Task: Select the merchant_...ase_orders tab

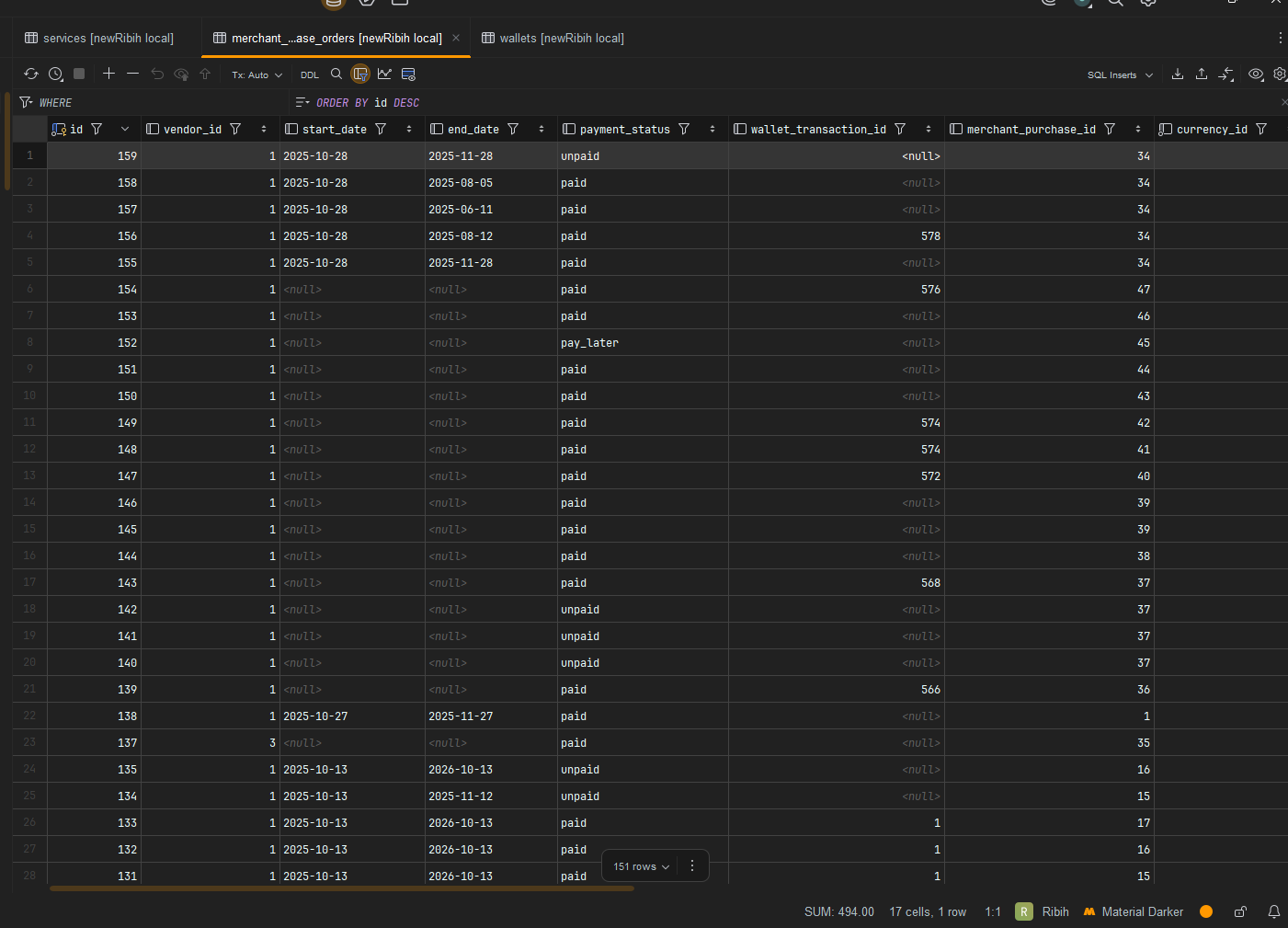Action: pos(336,38)
